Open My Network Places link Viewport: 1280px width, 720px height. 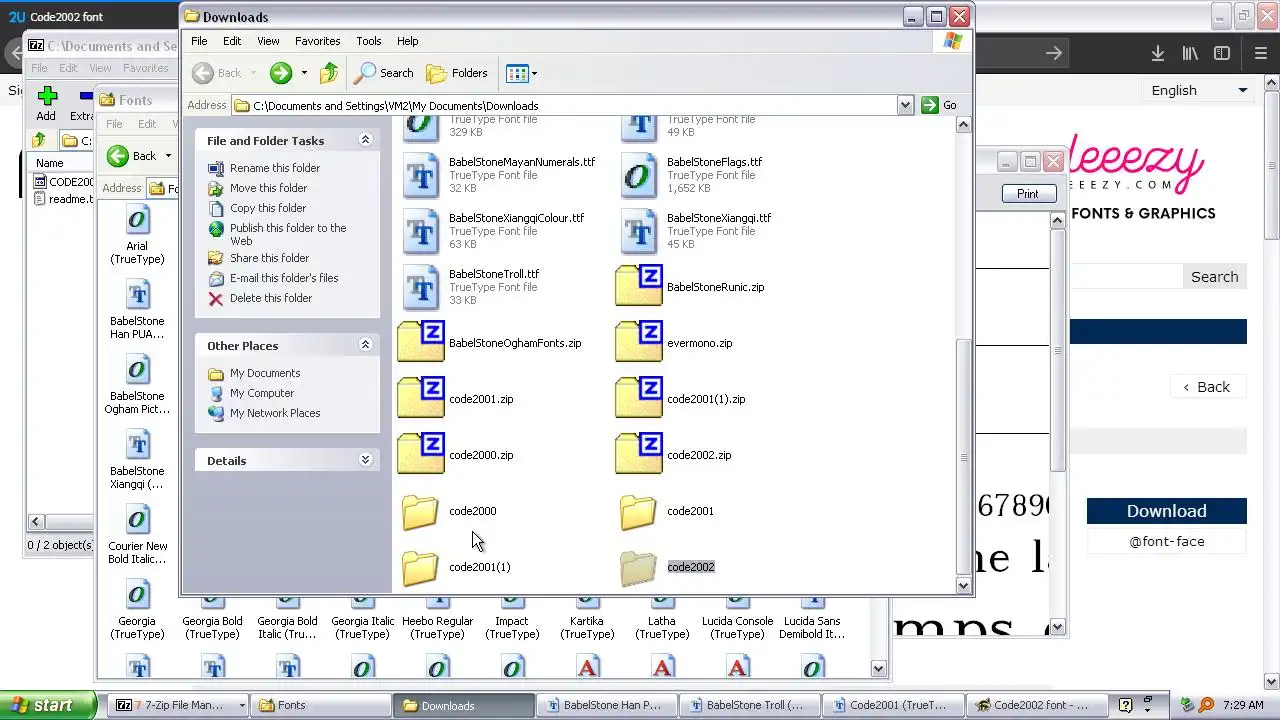[275, 413]
